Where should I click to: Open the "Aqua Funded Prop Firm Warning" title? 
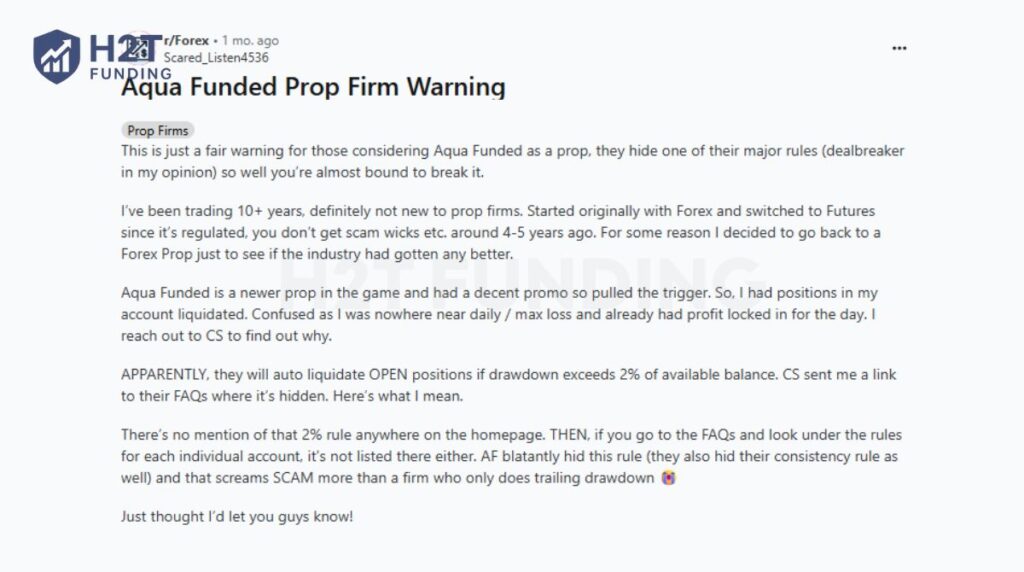point(313,87)
